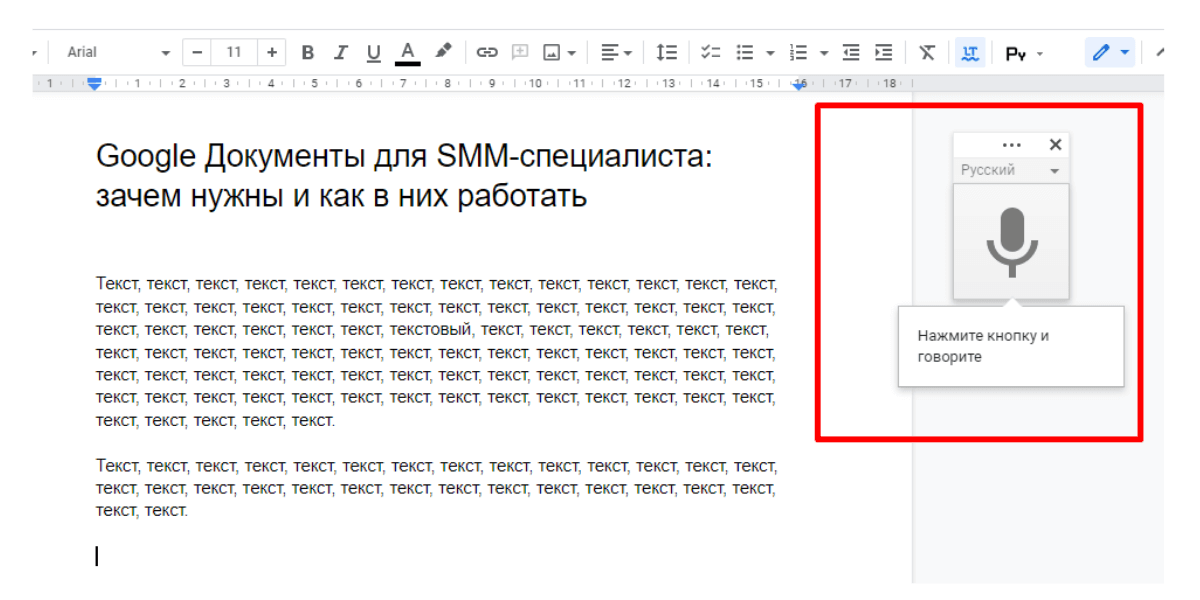Viewport: 1200px width, 600px height.
Task: Toggle bold formatting
Action: (308, 53)
